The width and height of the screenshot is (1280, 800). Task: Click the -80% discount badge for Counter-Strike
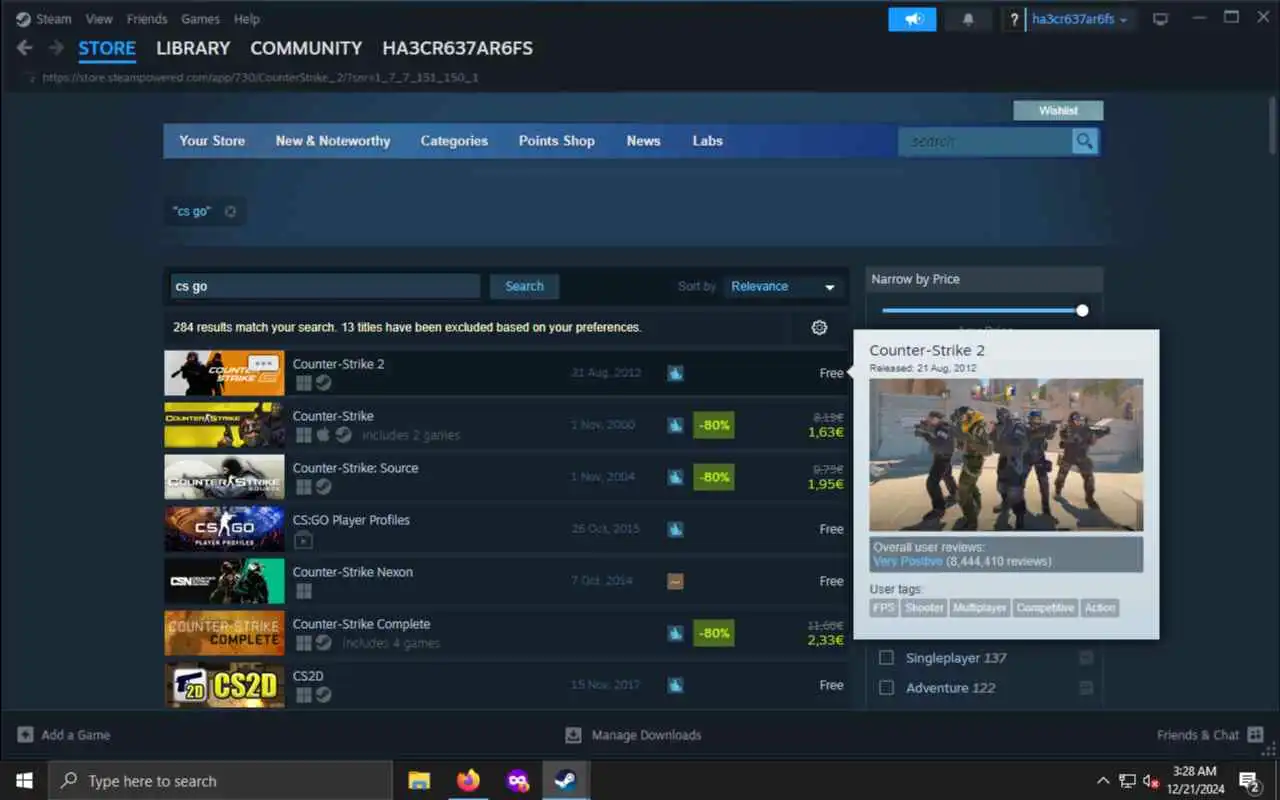(x=714, y=425)
